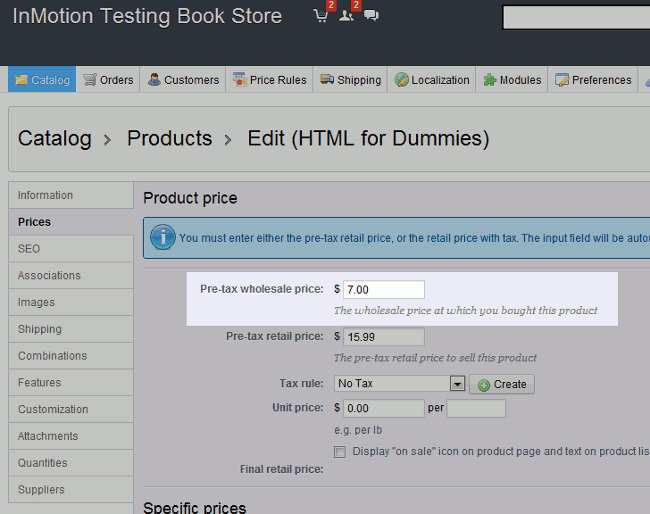650x514 pixels.
Task: Focus the top search box
Action: point(575,18)
